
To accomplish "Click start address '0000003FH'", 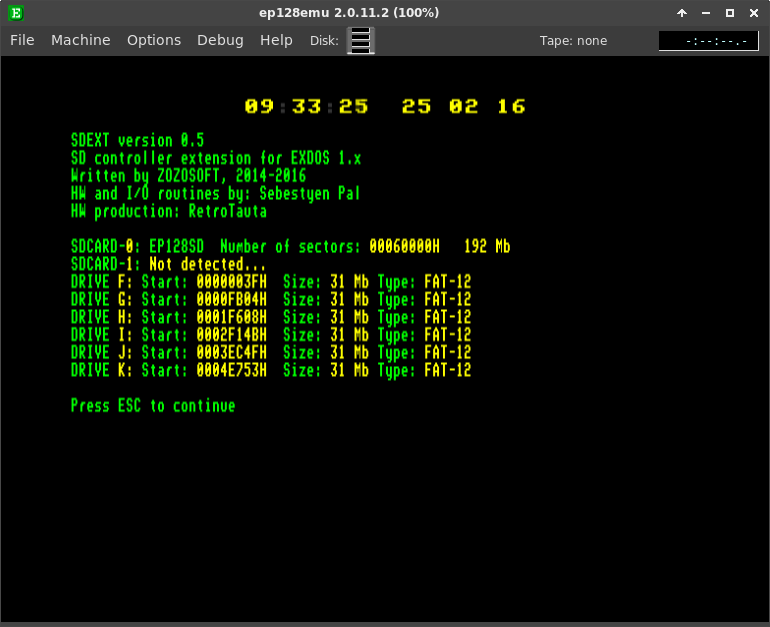I will [x=232, y=282].
